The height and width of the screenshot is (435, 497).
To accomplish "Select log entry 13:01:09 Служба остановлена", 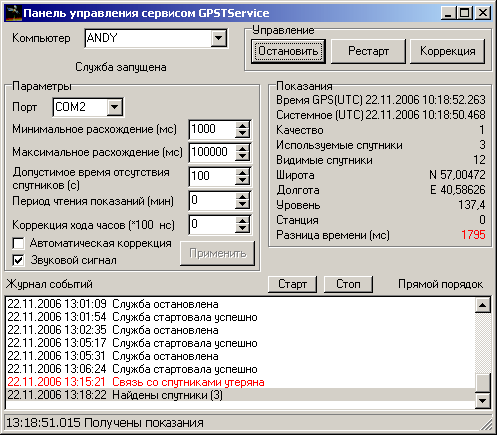I will (240, 304).
